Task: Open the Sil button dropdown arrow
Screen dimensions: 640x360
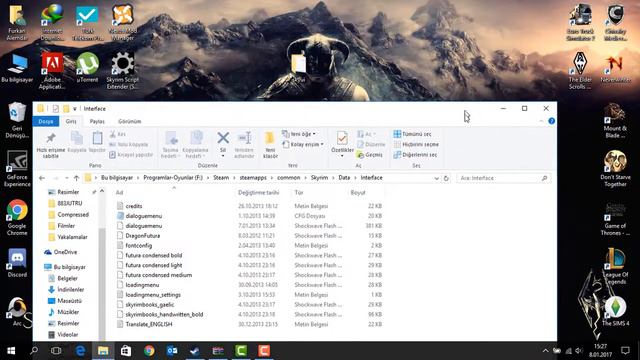Action: 223,156
